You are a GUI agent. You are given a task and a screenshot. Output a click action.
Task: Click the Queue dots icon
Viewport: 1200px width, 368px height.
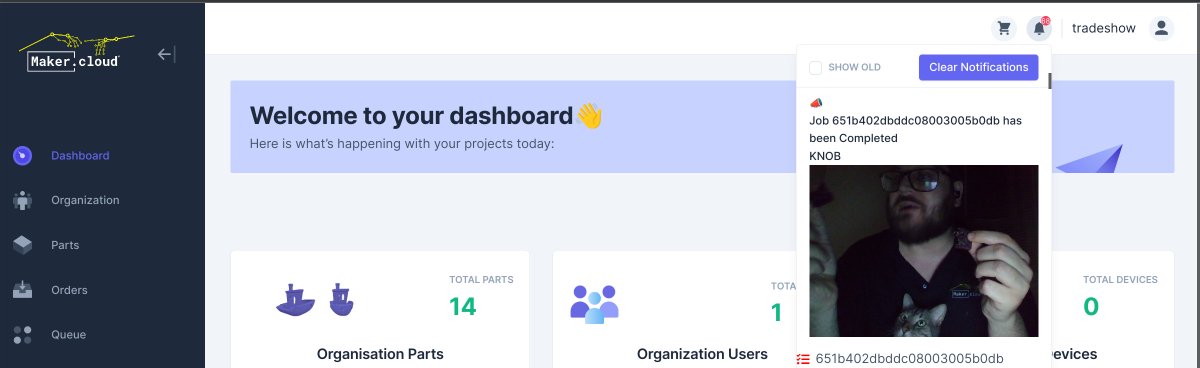point(23,334)
